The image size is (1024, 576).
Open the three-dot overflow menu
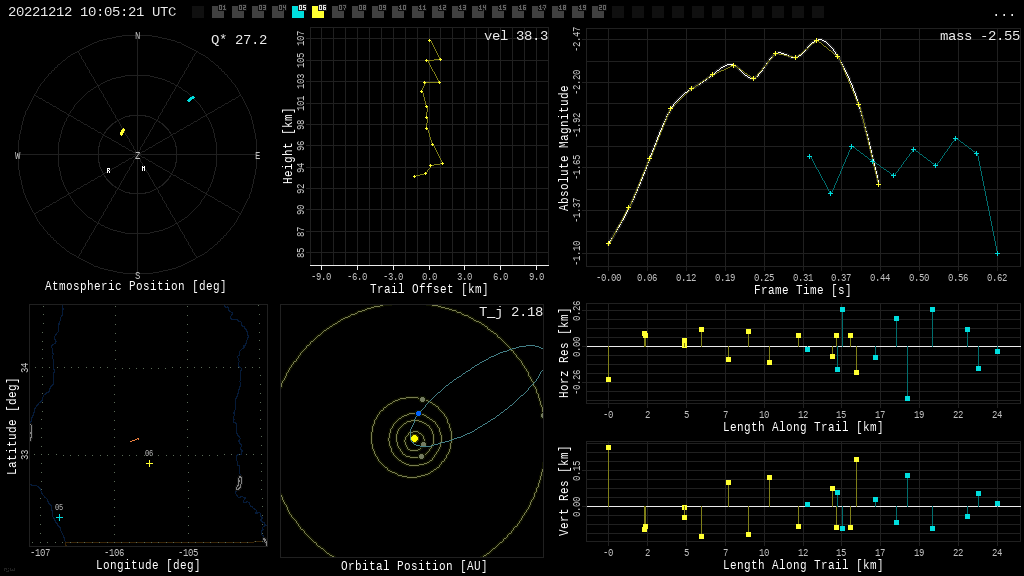[x=1003, y=14]
